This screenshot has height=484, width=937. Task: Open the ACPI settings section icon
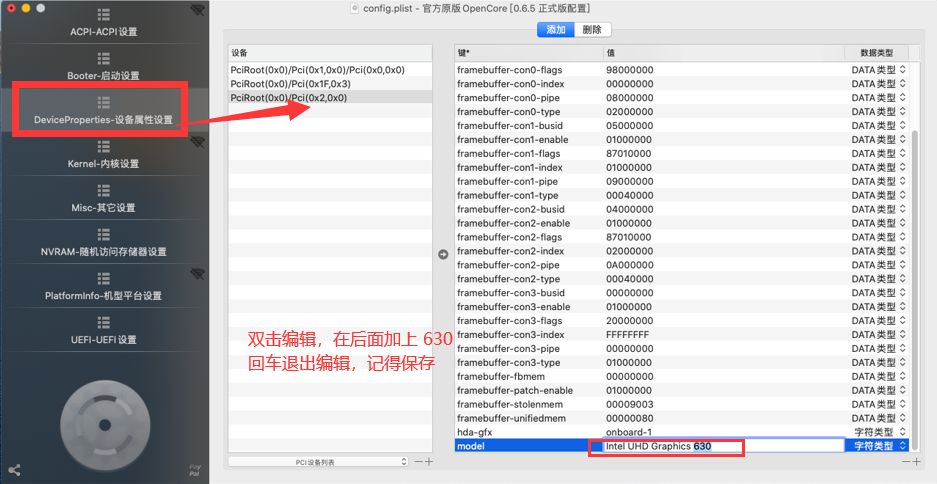tap(103, 15)
